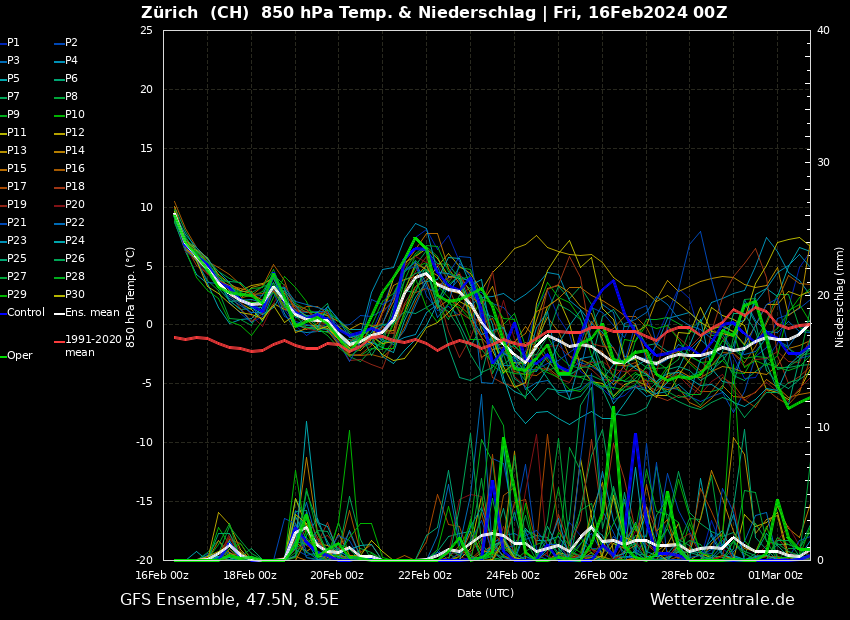
Task: Select P29 in the legend
Action: pos(17,294)
